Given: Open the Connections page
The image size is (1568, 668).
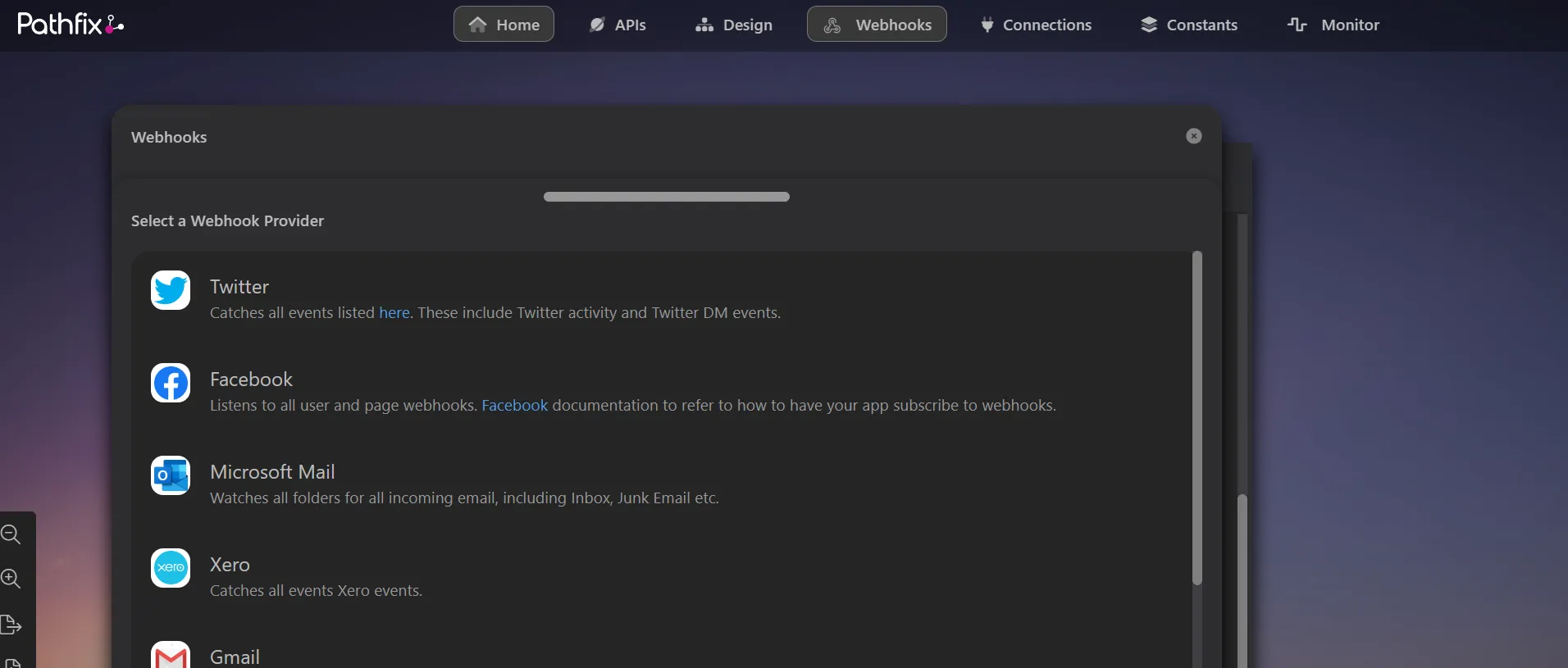Looking at the screenshot, I should [x=1037, y=25].
